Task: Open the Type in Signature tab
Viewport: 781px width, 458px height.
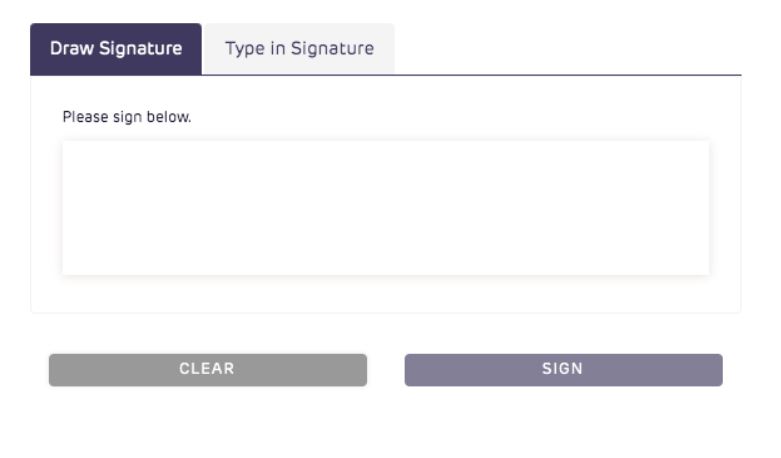Action: [x=299, y=49]
